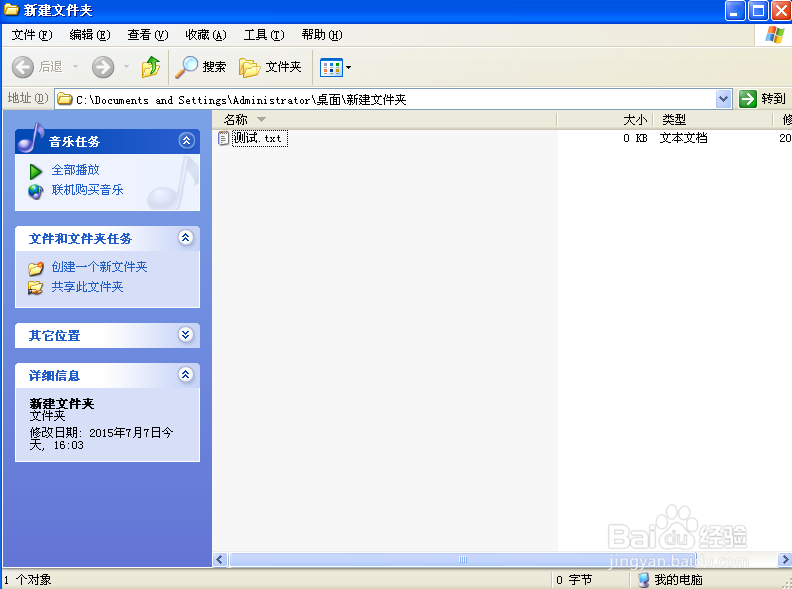Expand the address bar dropdown
This screenshot has width=792, height=589.
pos(723,99)
